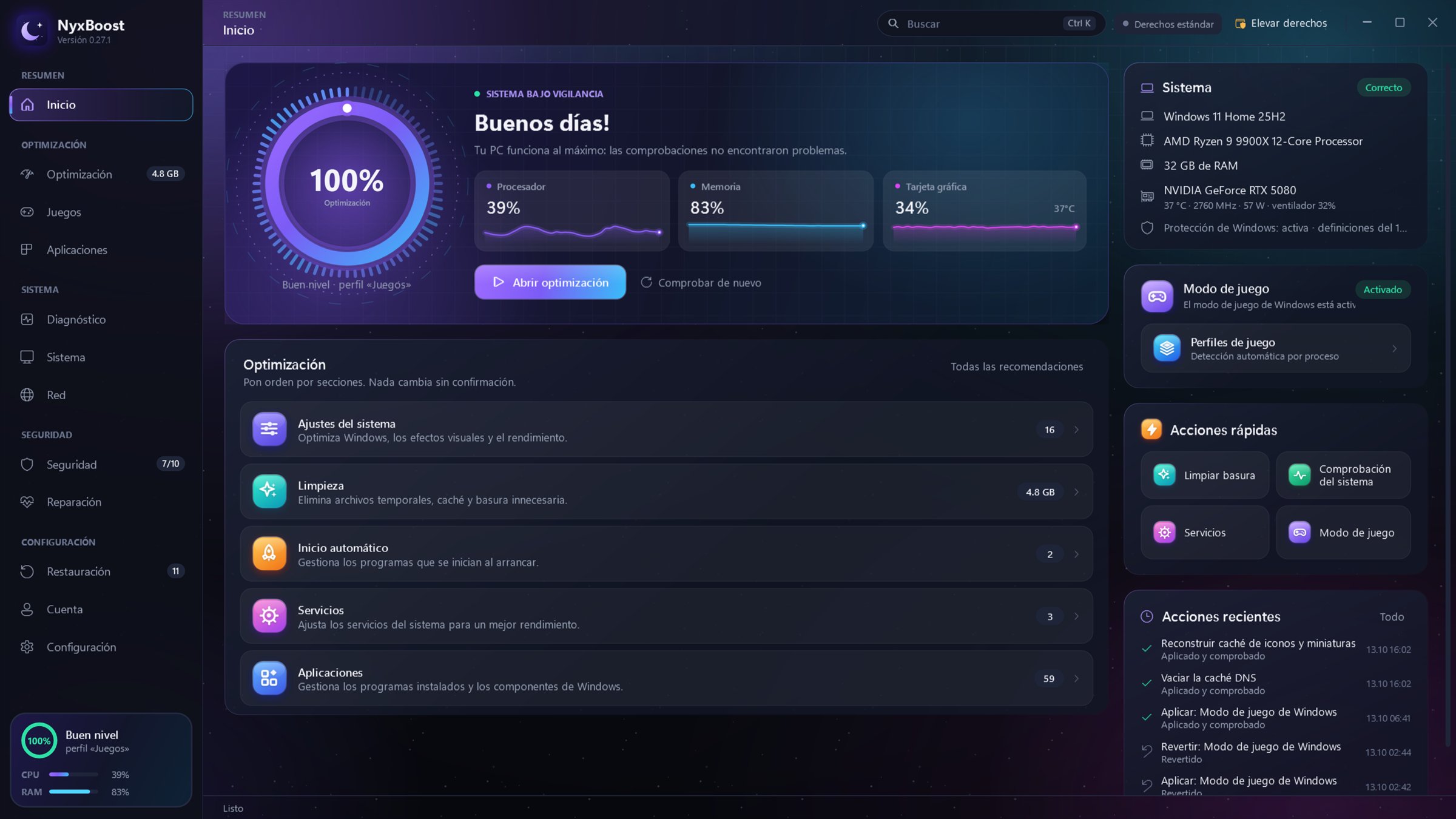This screenshot has height=819, width=1456.
Task: Open Restauración in the sidebar
Action: 101,571
